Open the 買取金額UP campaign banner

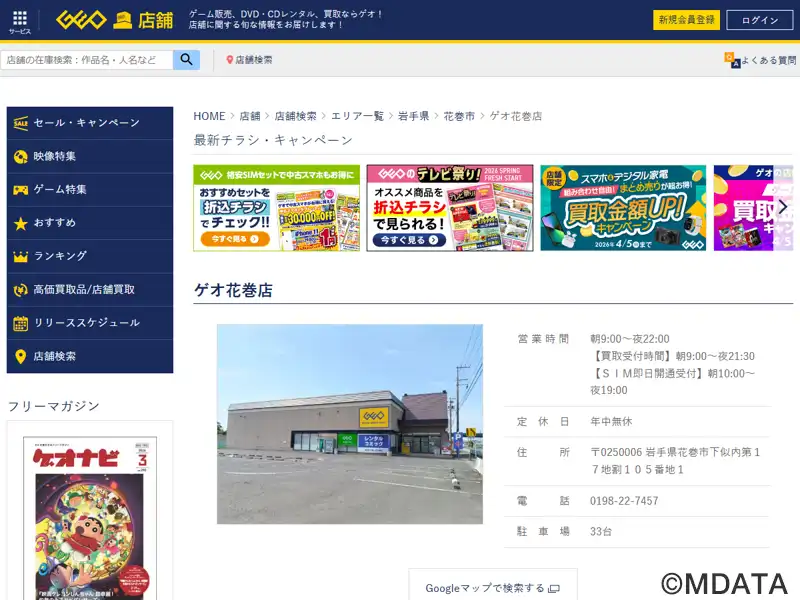click(x=623, y=208)
